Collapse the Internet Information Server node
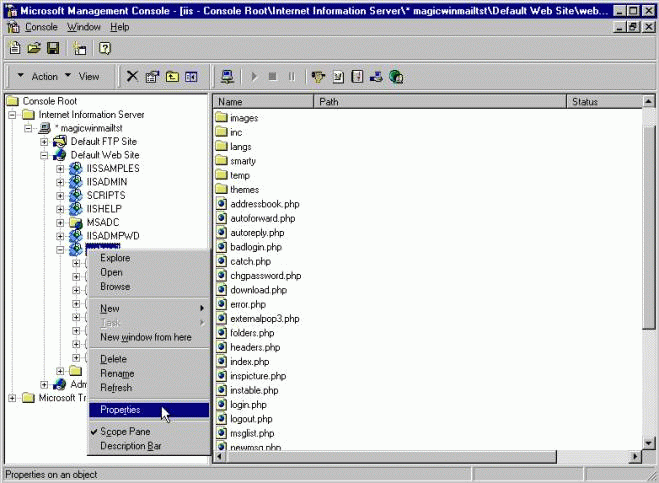Screen dimensions: 659x483 tap(12, 115)
